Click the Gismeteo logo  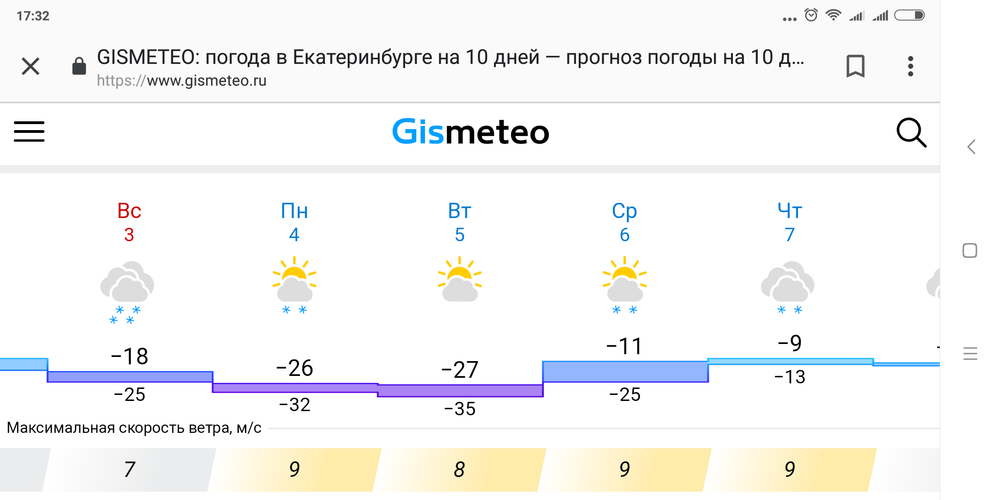pos(470,133)
